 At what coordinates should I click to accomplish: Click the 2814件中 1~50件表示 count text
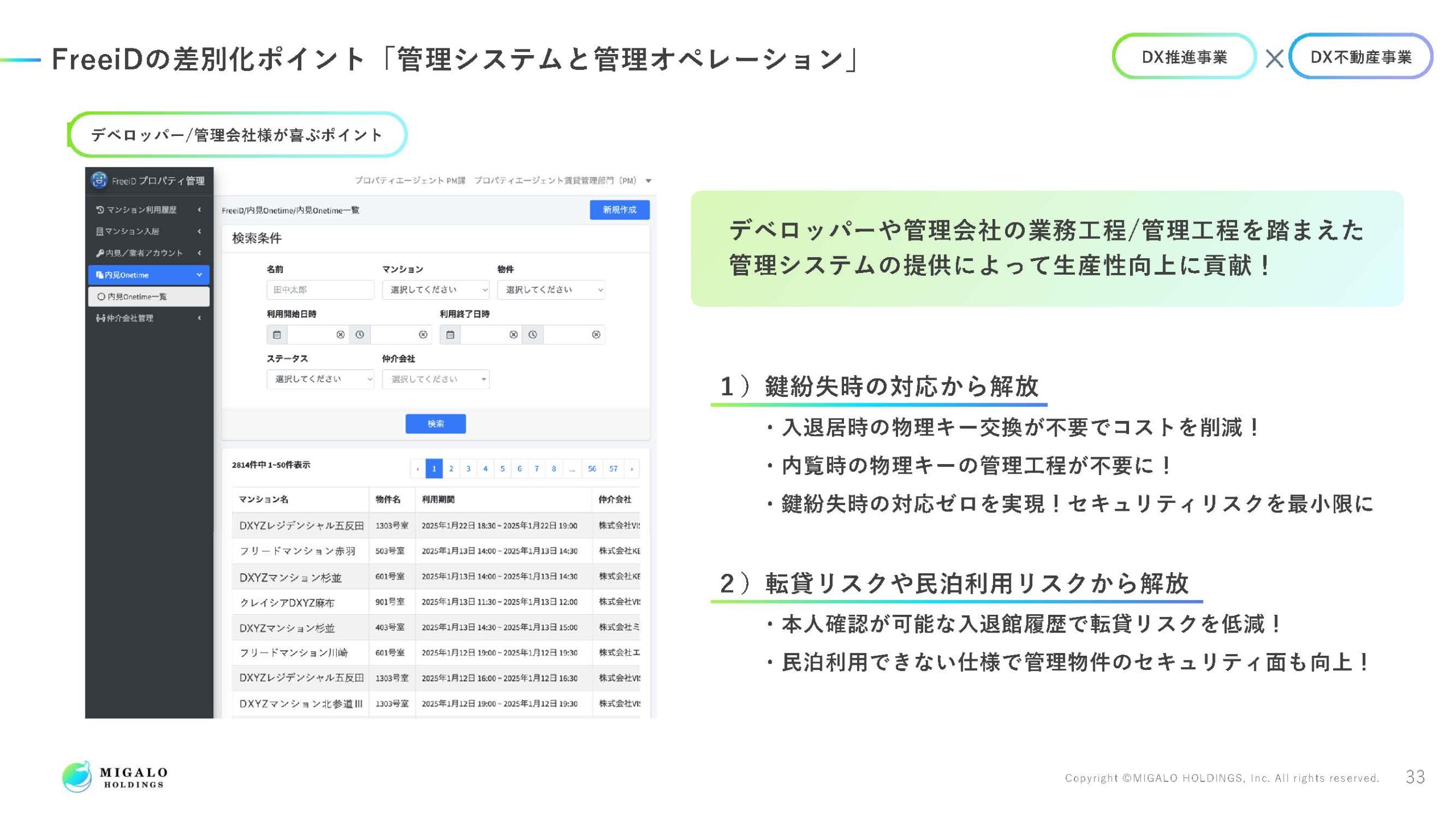271,465
